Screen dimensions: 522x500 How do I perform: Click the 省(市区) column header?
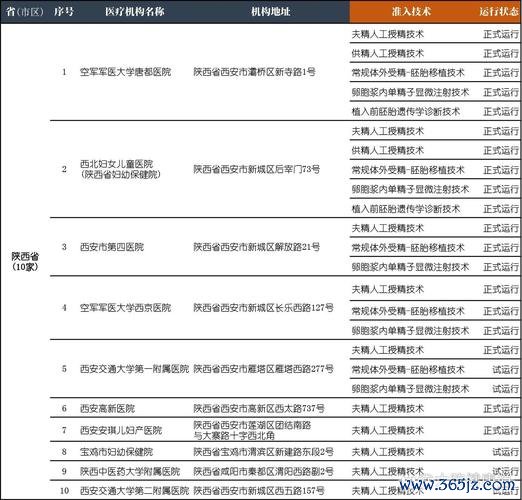(25, 12)
